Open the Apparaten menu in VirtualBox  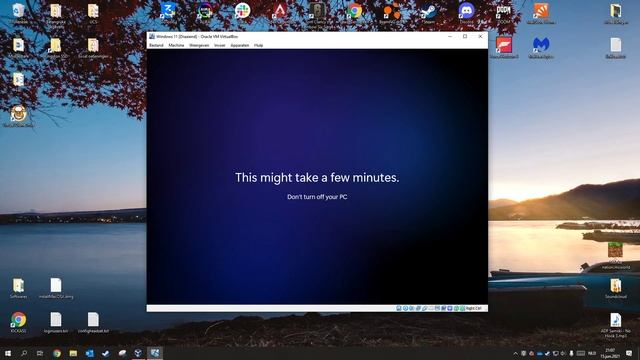(x=240, y=45)
